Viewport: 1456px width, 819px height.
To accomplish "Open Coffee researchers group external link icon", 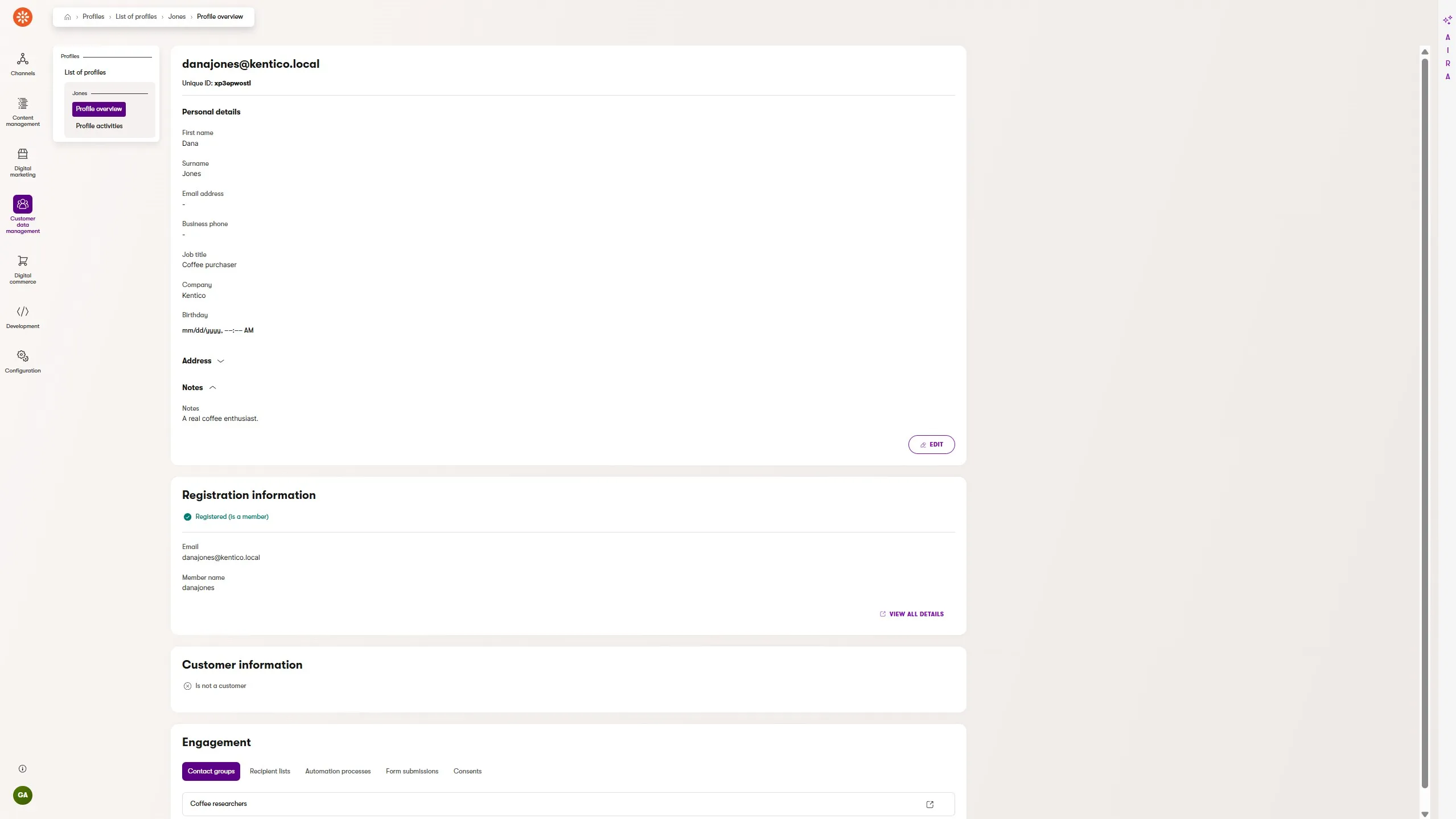I will [x=929, y=804].
